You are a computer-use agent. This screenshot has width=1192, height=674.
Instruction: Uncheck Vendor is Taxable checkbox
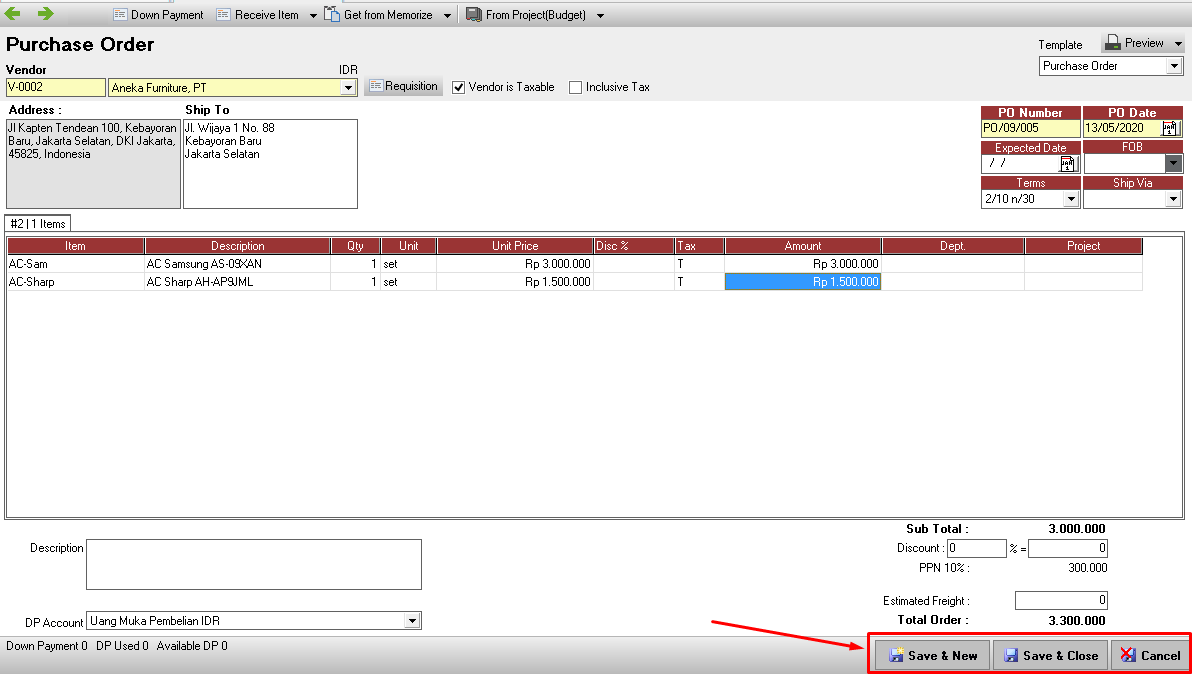point(458,87)
